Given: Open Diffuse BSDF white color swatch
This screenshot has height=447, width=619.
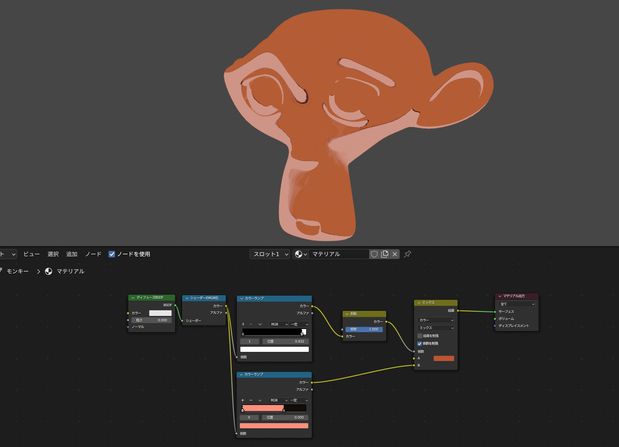Looking at the screenshot, I should pyautogui.click(x=160, y=313).
